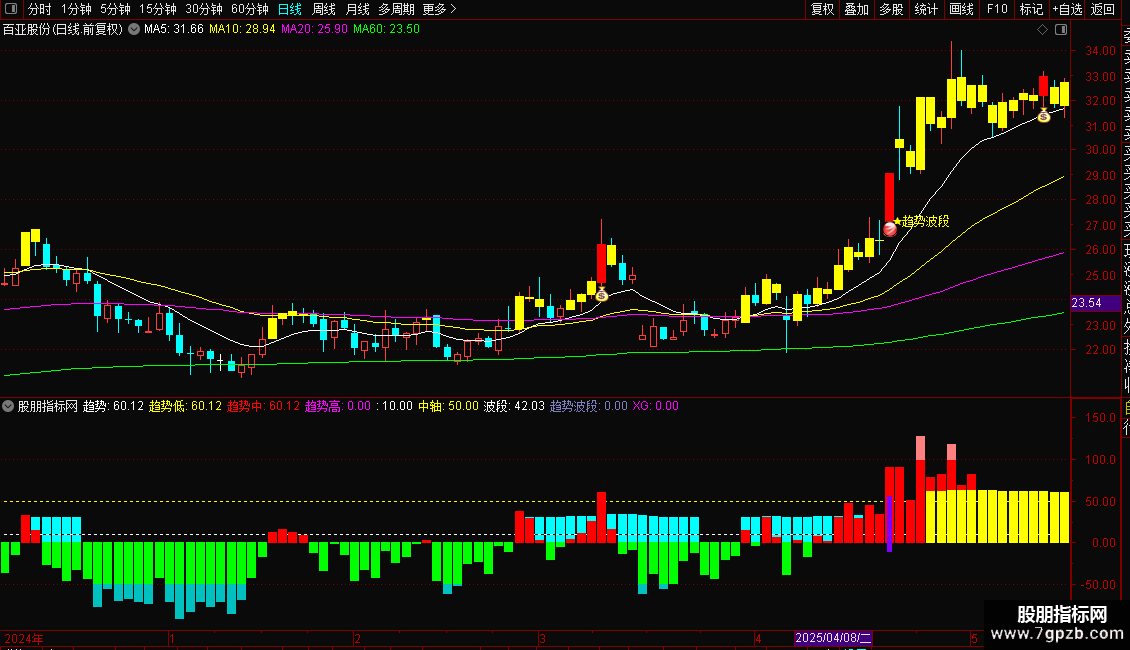Click the 34.00 price axis label

[1101, 51]
